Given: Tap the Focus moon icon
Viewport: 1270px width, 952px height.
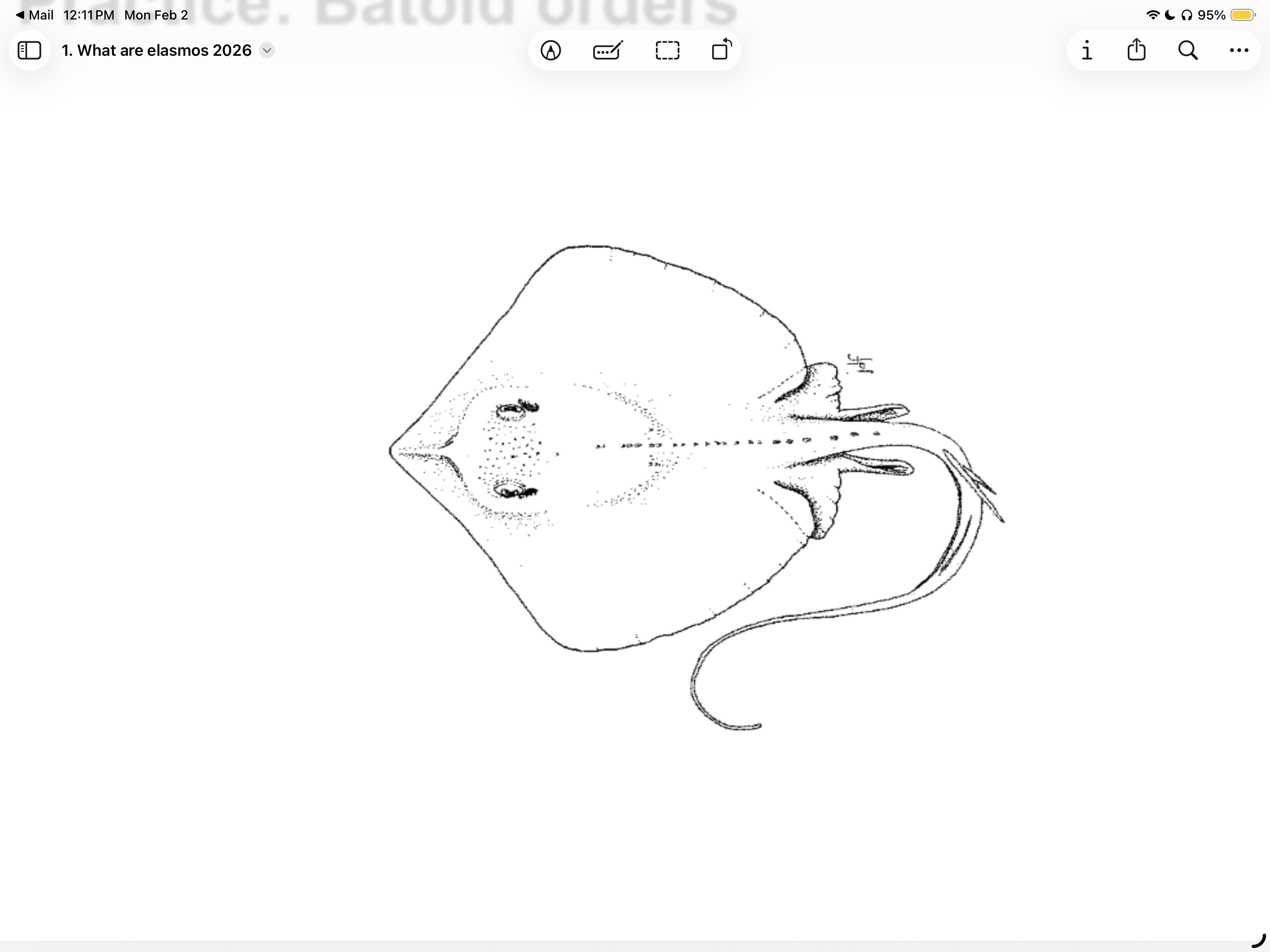Looking at the screenshot, I should (1170, 15).
